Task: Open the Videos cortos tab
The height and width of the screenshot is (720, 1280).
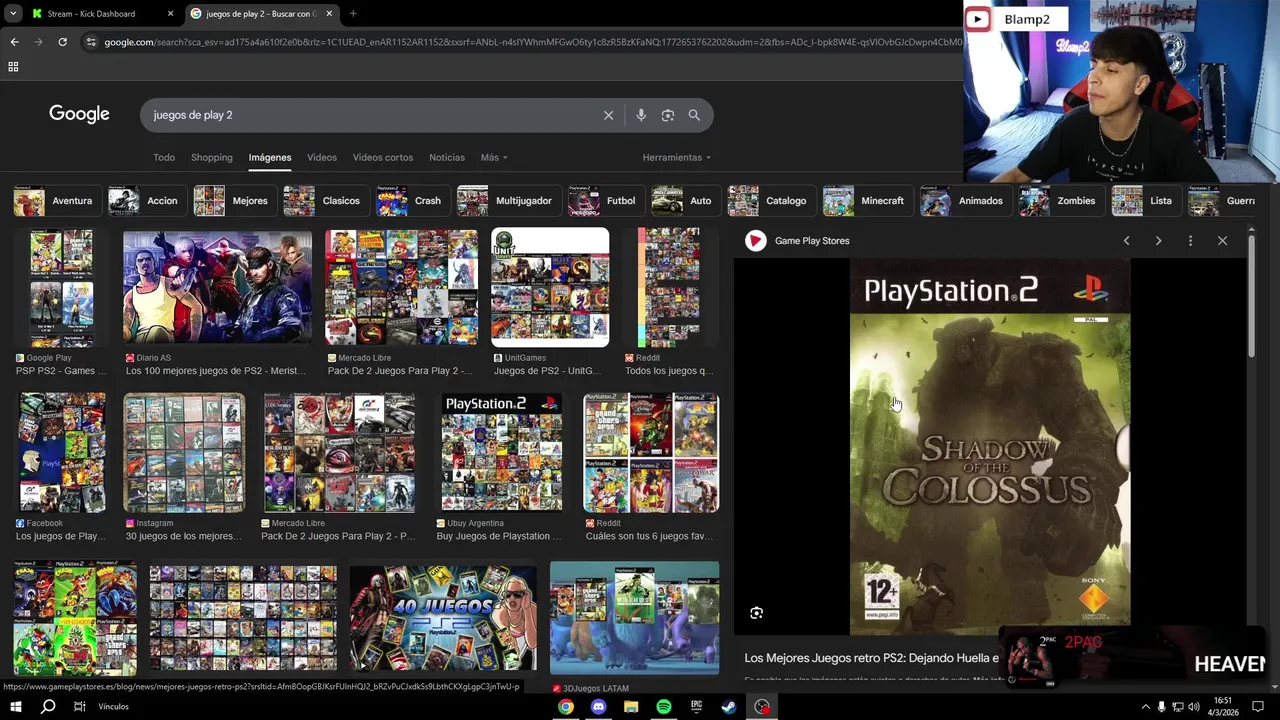Action: click(383, 157)
